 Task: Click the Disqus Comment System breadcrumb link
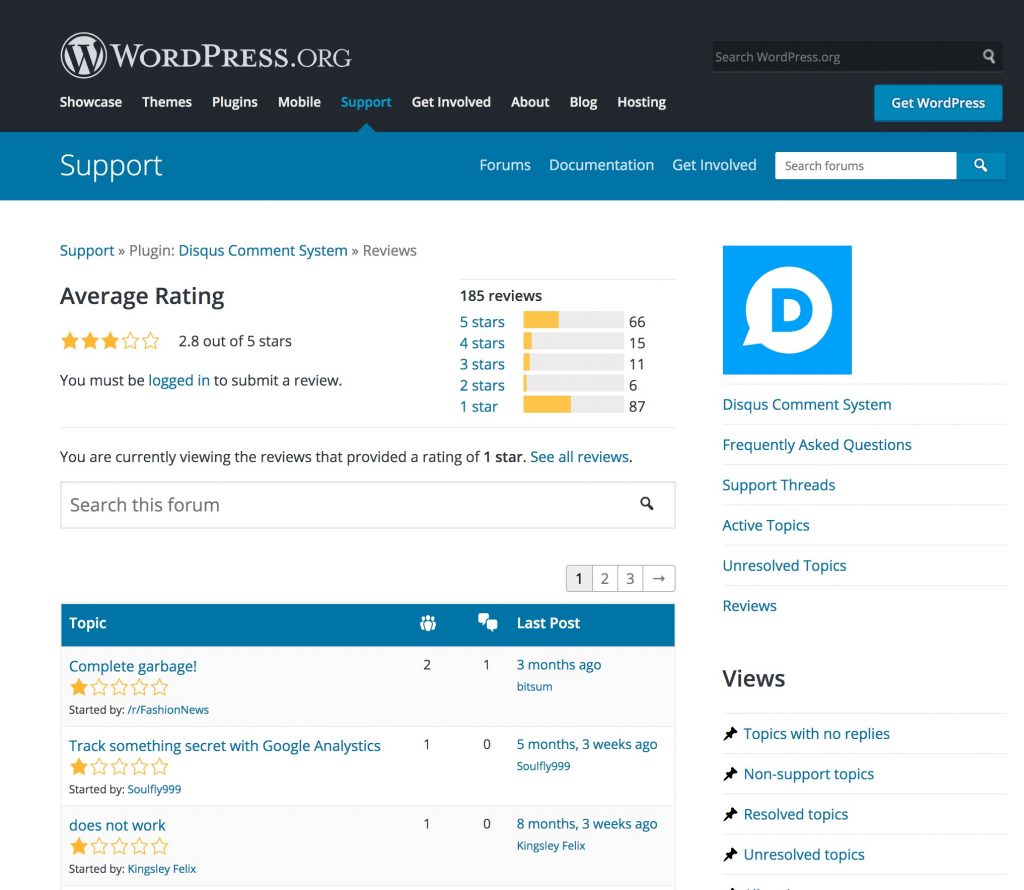coord(263,251)
